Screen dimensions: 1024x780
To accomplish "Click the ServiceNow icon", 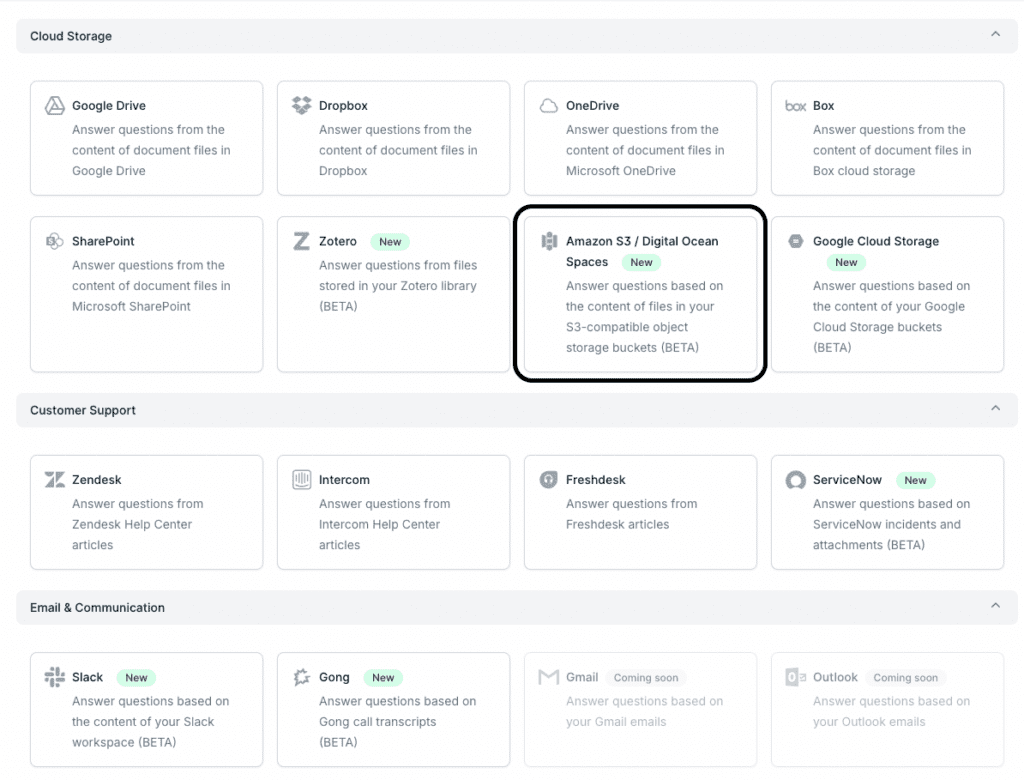I will (796, 480).
